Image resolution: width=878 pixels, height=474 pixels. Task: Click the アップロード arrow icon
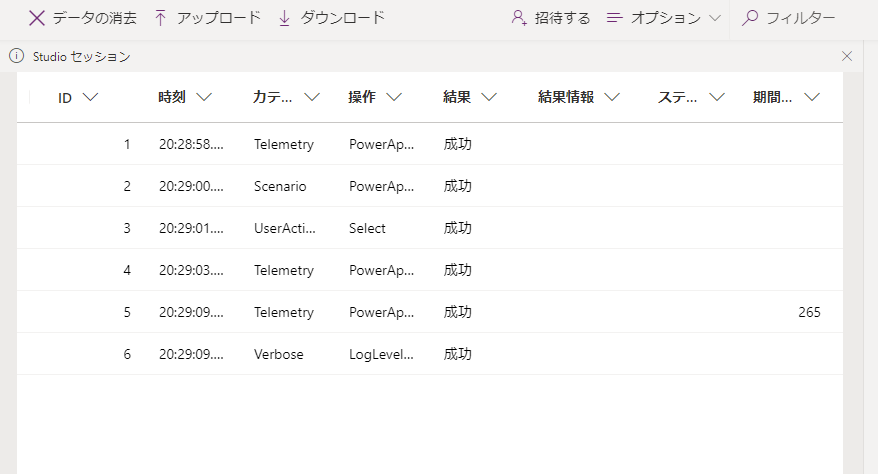(160, 18)
